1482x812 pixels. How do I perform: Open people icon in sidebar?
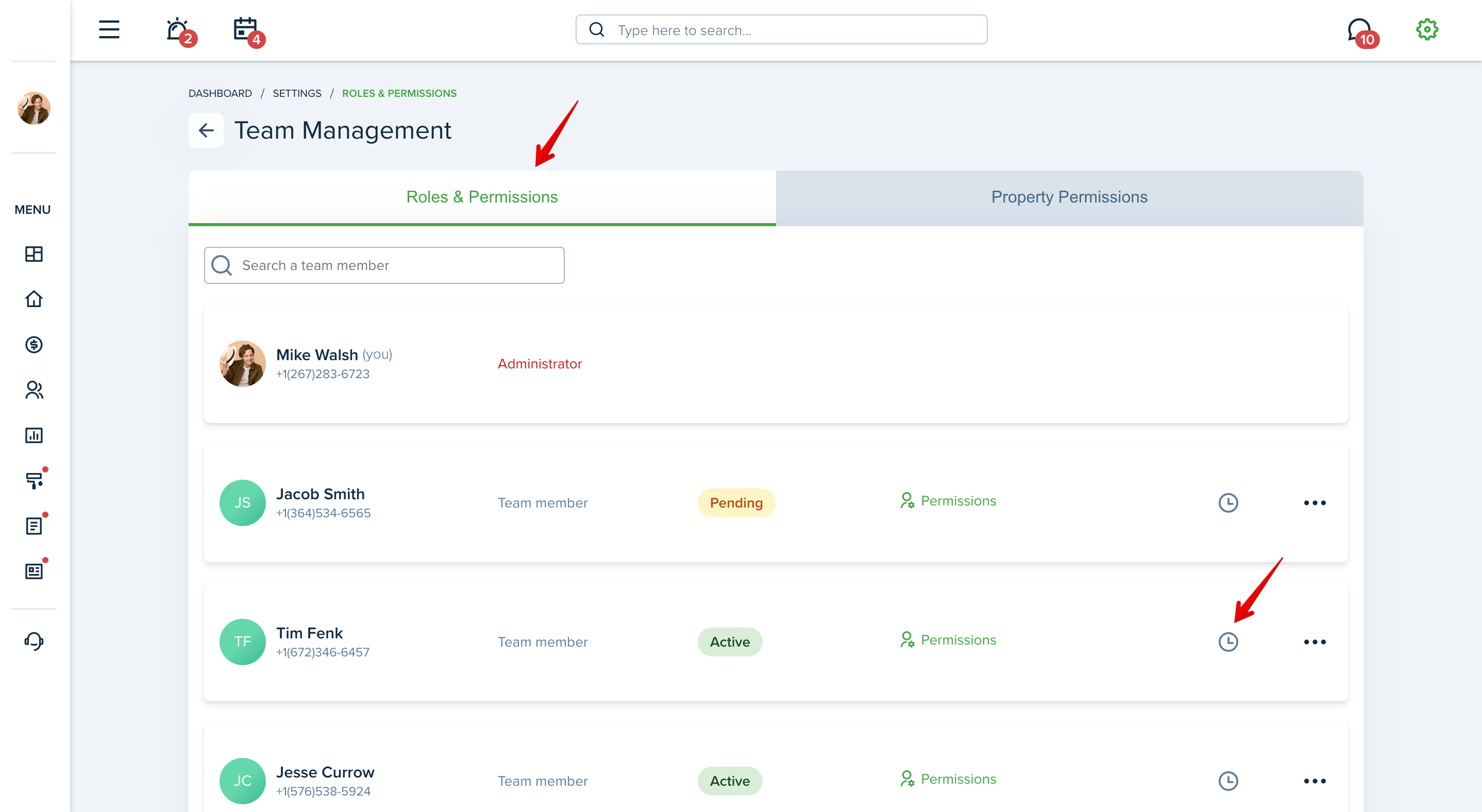tap(34, 390)
